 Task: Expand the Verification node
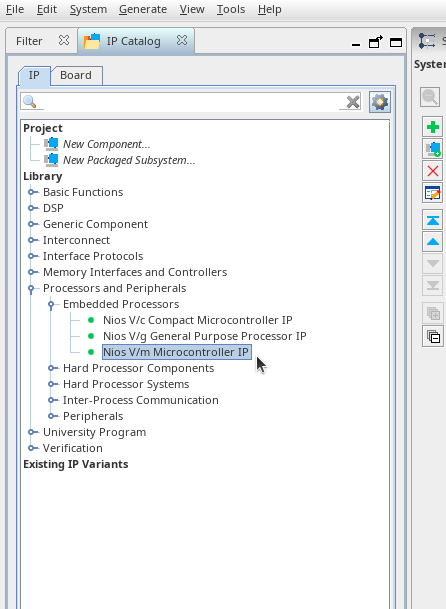click(33, 448)
